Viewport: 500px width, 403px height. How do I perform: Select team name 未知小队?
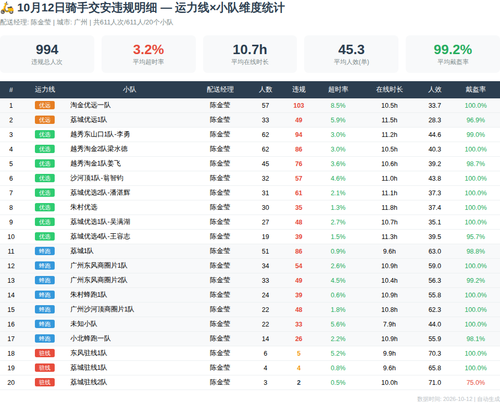click(84, 324)
